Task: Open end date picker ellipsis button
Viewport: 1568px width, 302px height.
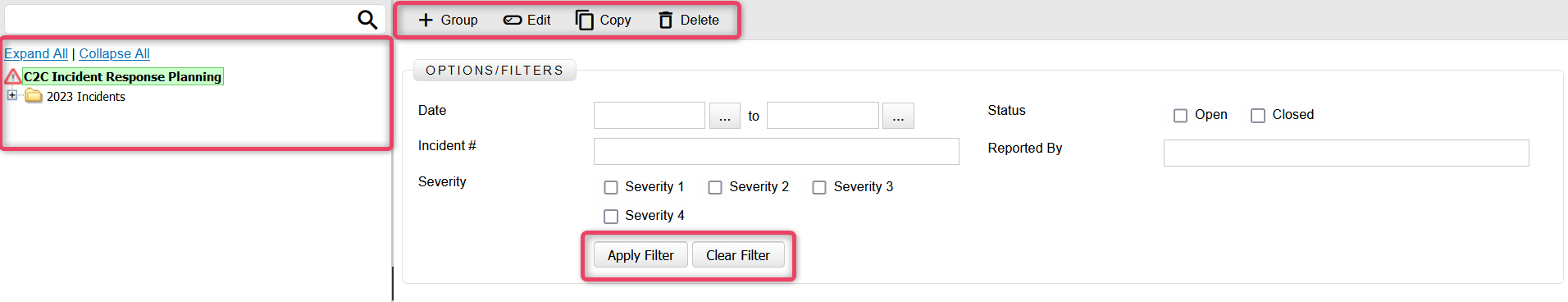Action: coord(898,116)
